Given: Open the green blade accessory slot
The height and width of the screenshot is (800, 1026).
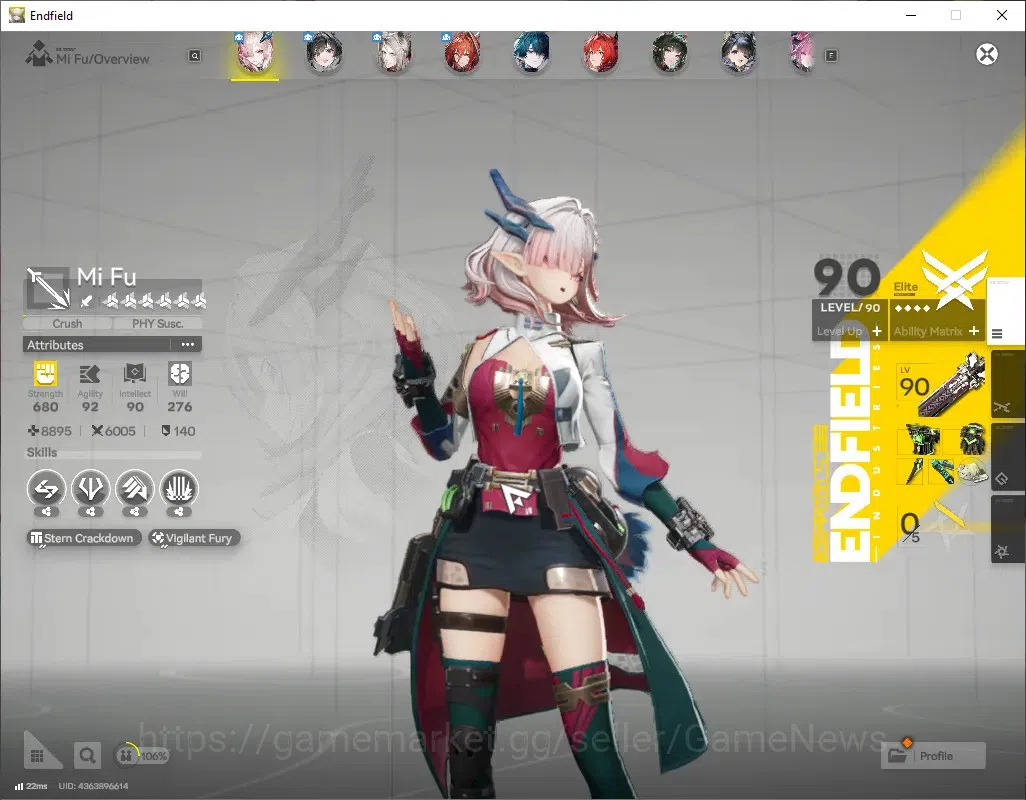Looking at the screenshot, I should (x=912, y=472).
